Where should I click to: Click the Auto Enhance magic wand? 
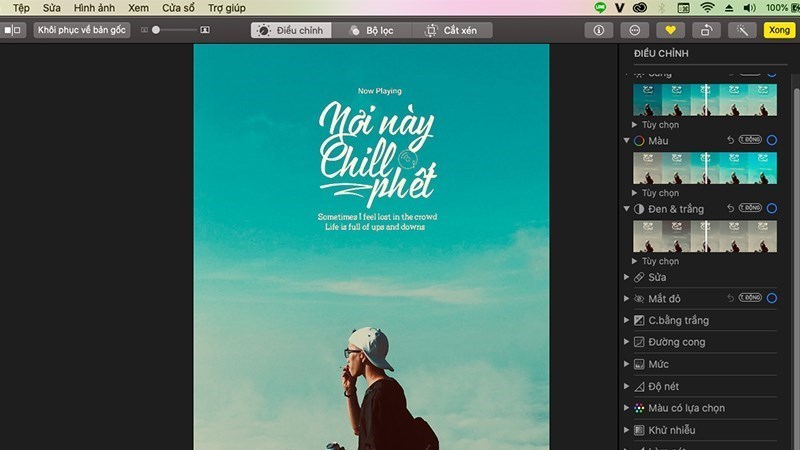(742, 30)
